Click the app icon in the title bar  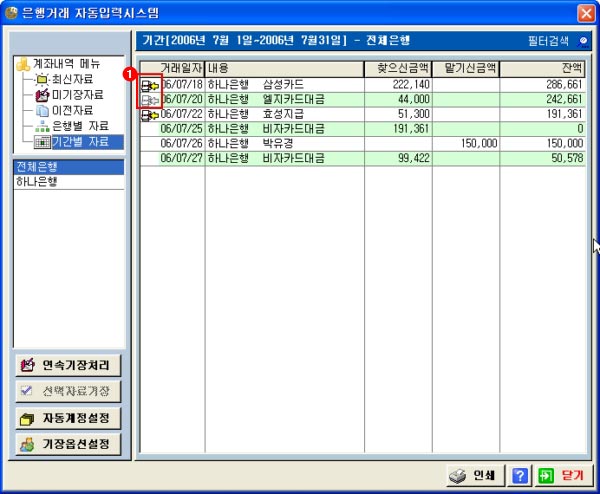click(x=12, y=13)
